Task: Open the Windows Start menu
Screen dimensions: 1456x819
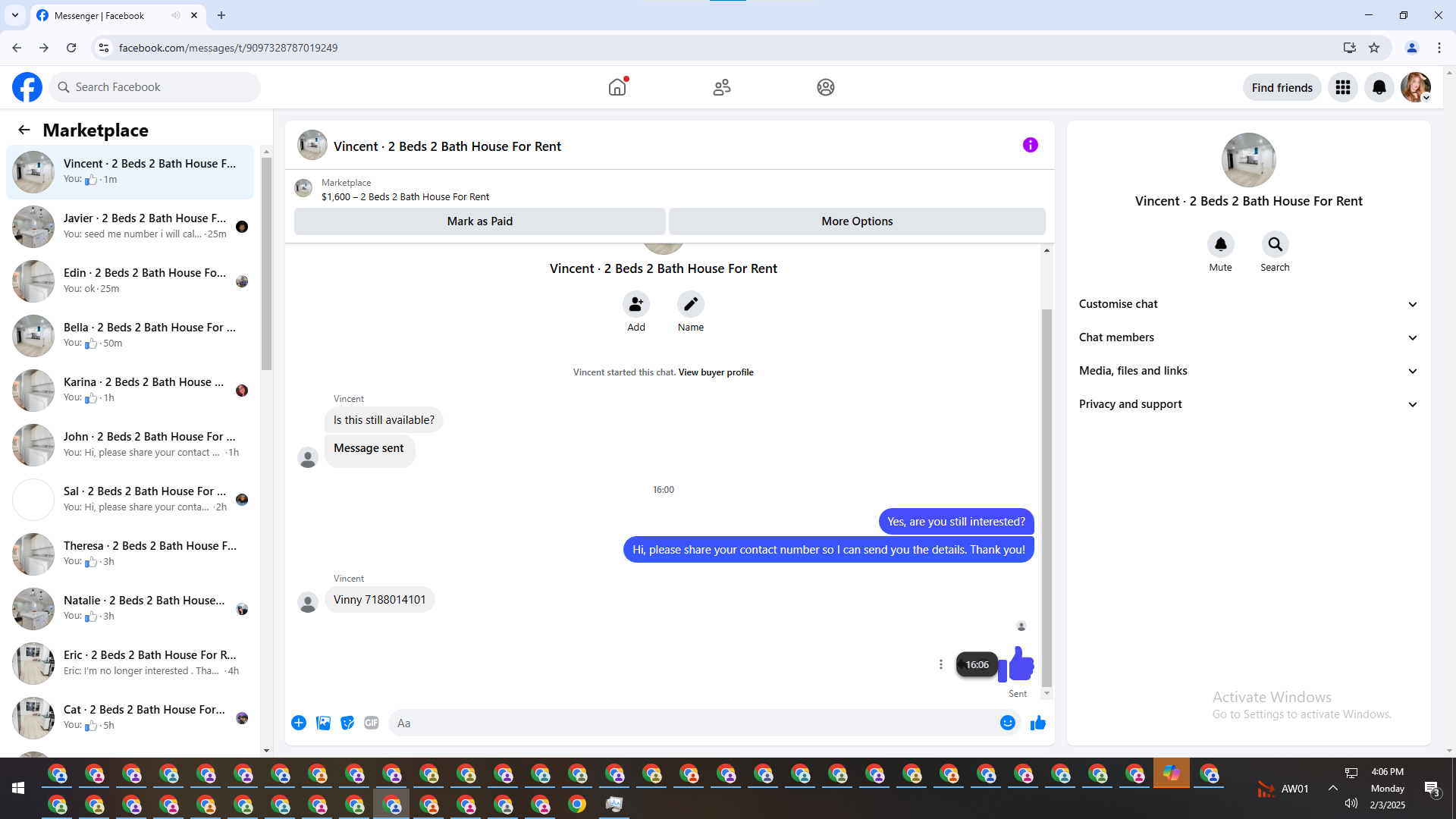Action: [18, 789]
